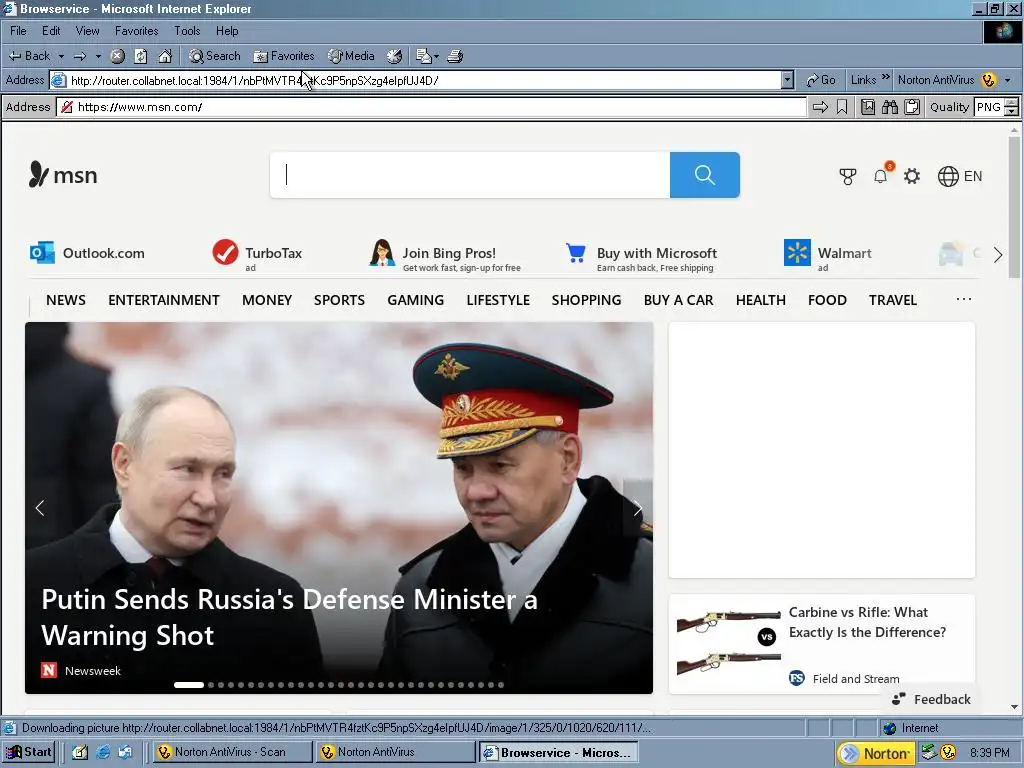Open the Search toolbar button
The image size is (1024, 768).
click(215, 56)
